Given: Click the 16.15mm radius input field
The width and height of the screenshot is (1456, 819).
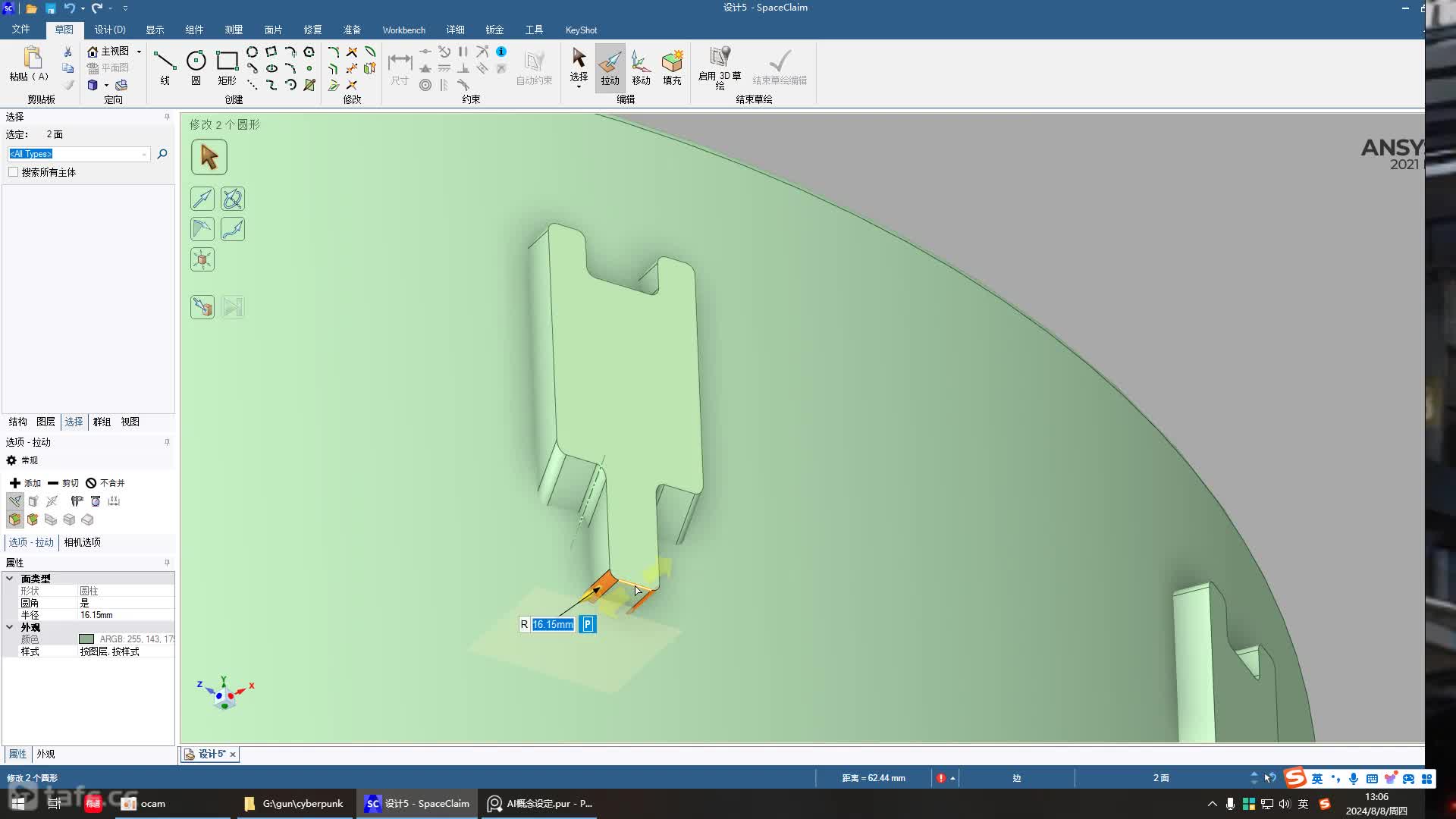Looking at the screenshot, I should (553, 624).
